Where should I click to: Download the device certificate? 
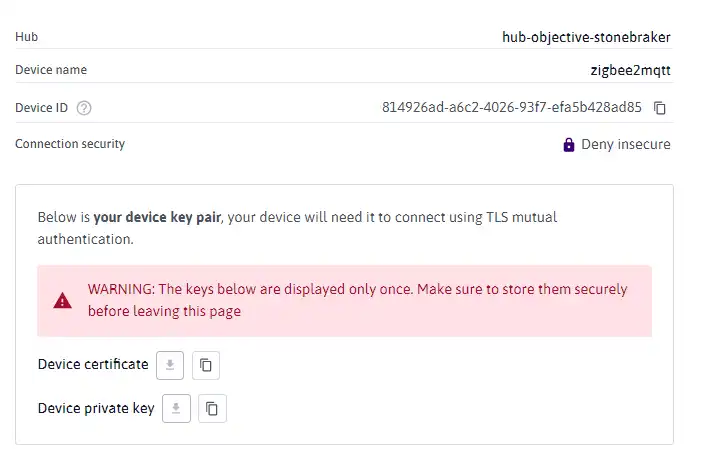pos(170,365)
